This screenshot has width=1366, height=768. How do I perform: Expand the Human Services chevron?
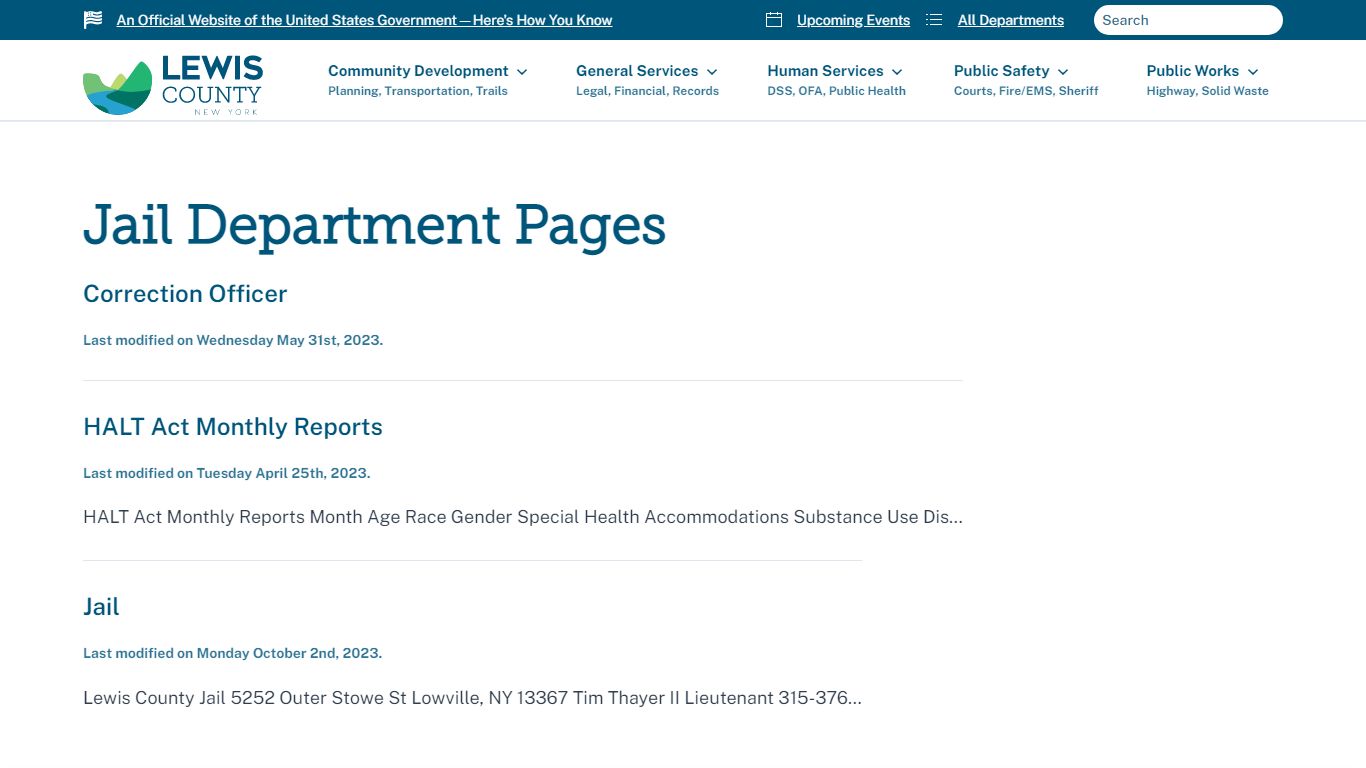click(x=897, y=72)
